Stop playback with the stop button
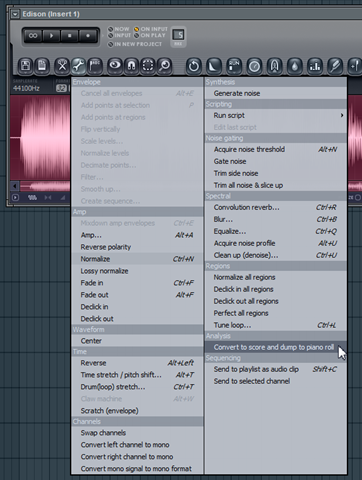 click(69, 36)
